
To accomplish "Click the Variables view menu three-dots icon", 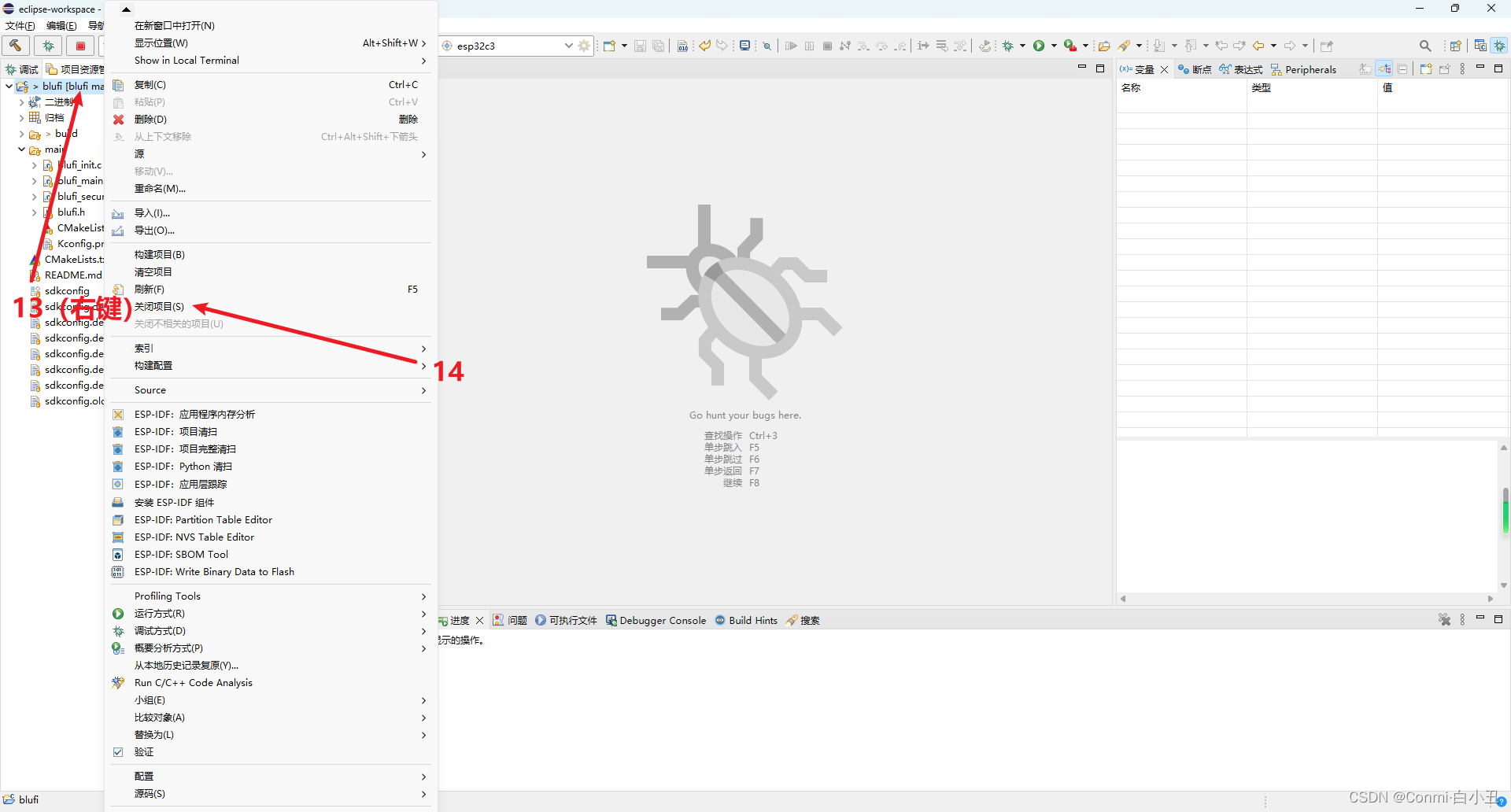I will point(1462,69).
